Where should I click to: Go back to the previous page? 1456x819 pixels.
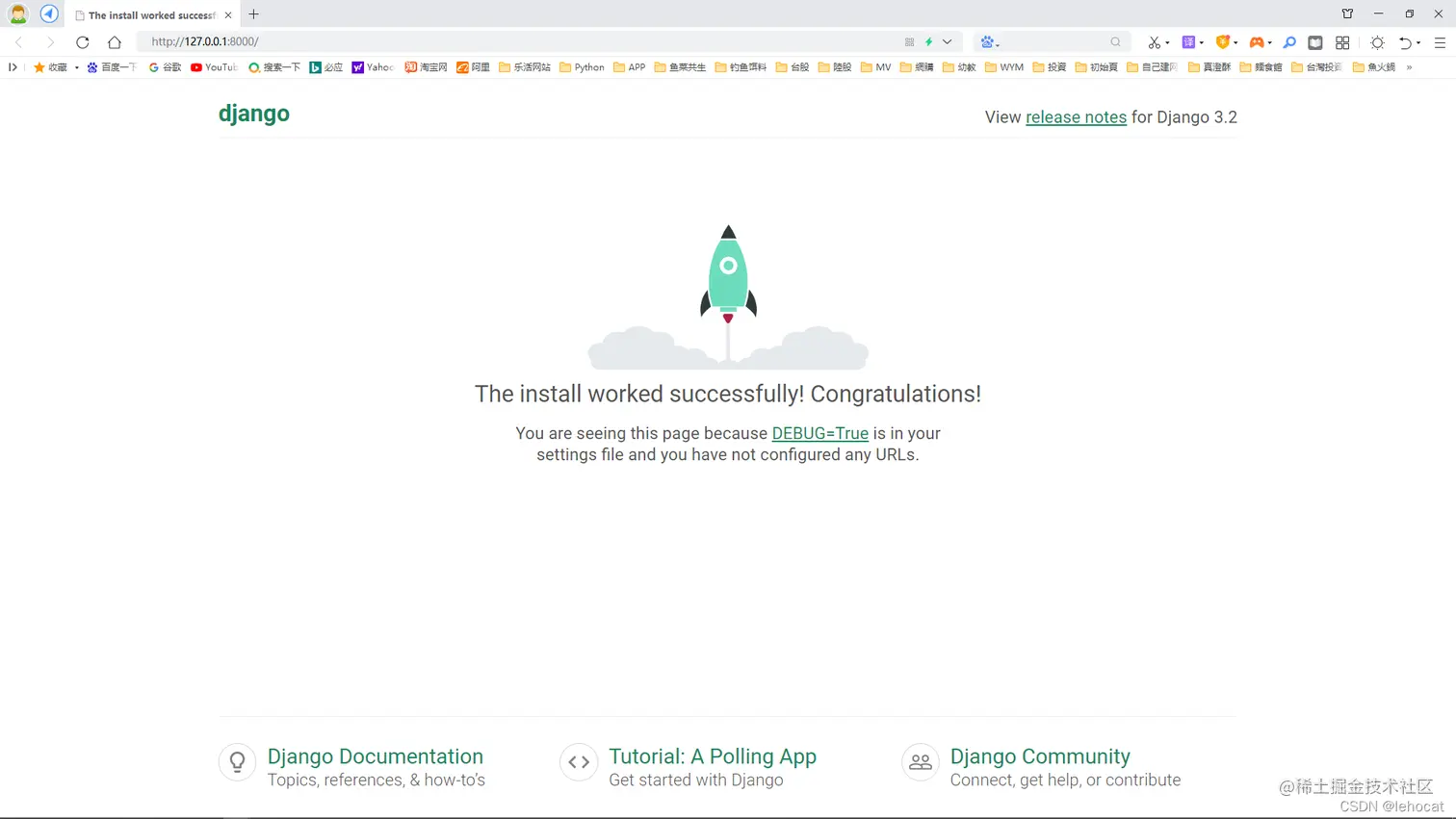point(19,42)
